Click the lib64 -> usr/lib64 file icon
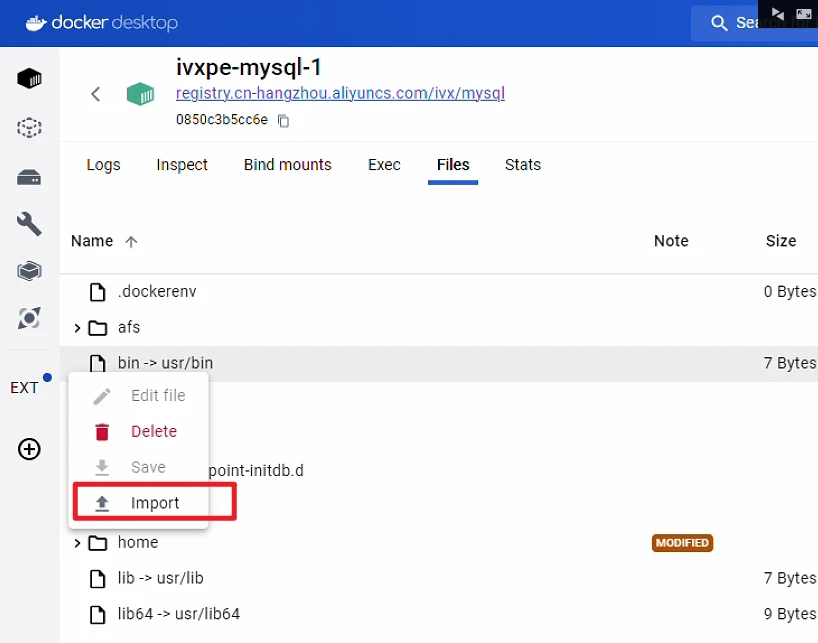Image resolution: width=818 pixels, height=643 pixels. [98, 615]
